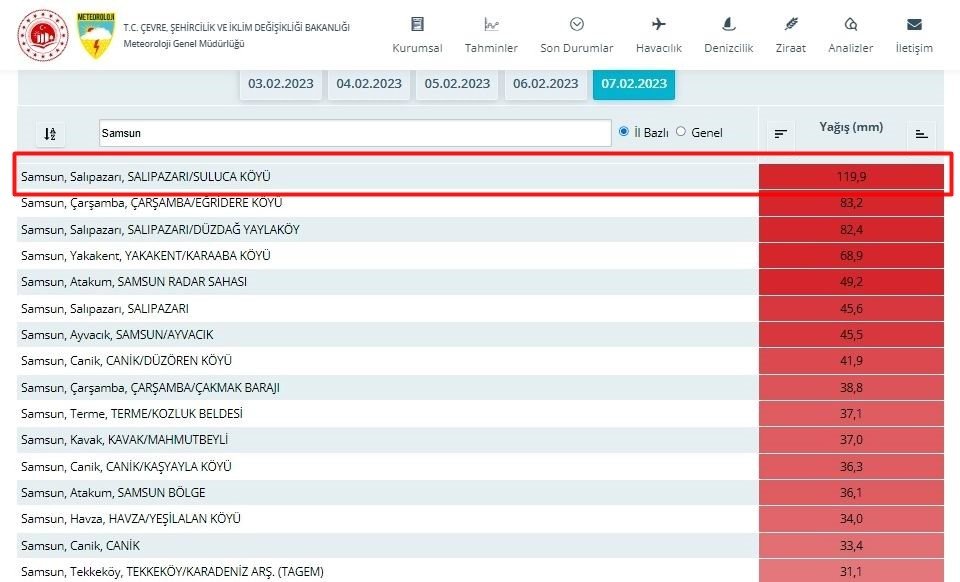Select the 05.02.2023 date button
The image size is (960, 582).
[x=457, y=83]
